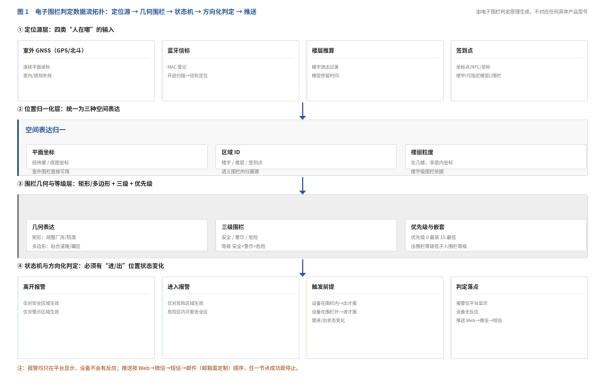
Task: Open the 离开报警 card
Action: 86,317
